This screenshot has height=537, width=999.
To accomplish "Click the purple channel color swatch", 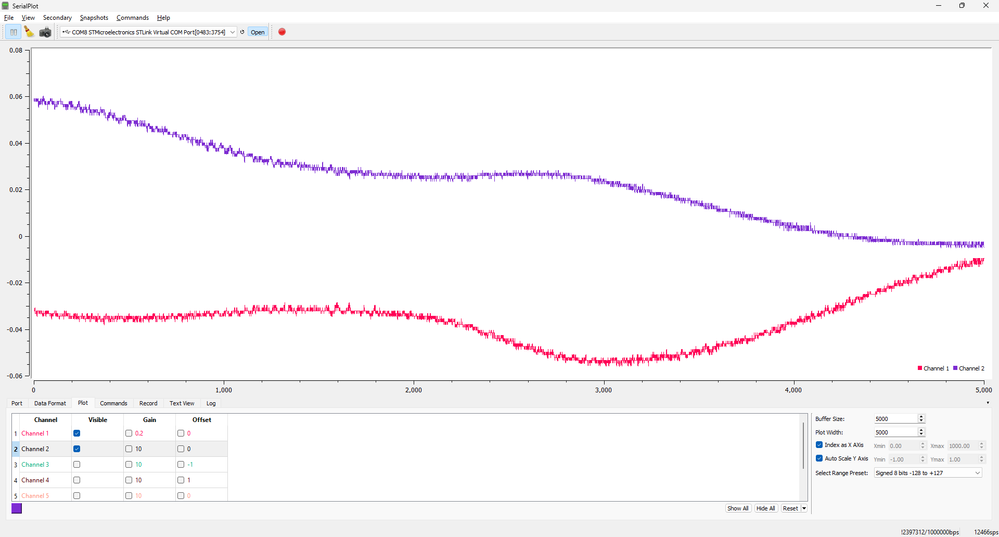I will (x=17, y=508).
